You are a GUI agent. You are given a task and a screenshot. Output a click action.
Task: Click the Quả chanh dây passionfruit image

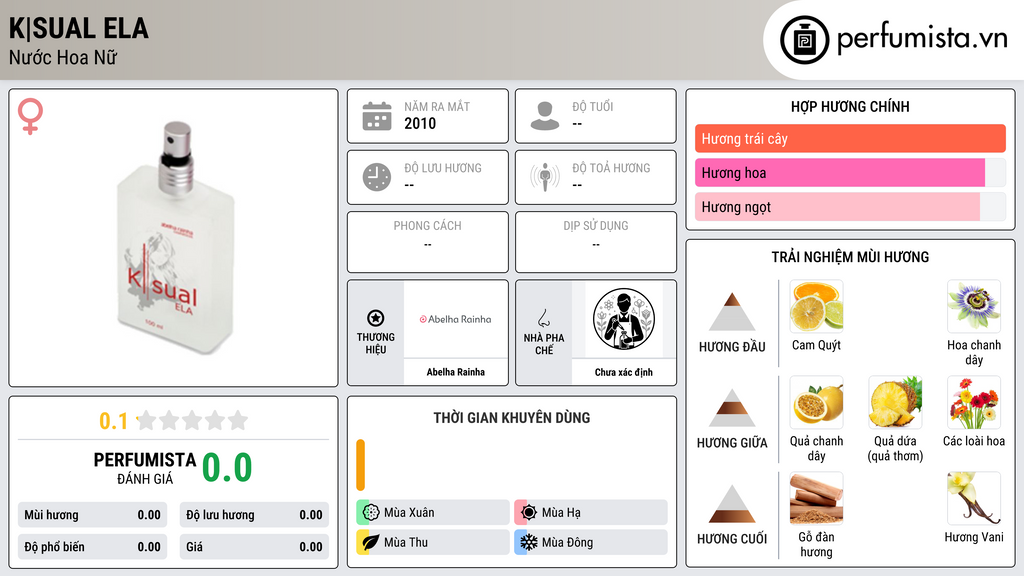[816, 402]
